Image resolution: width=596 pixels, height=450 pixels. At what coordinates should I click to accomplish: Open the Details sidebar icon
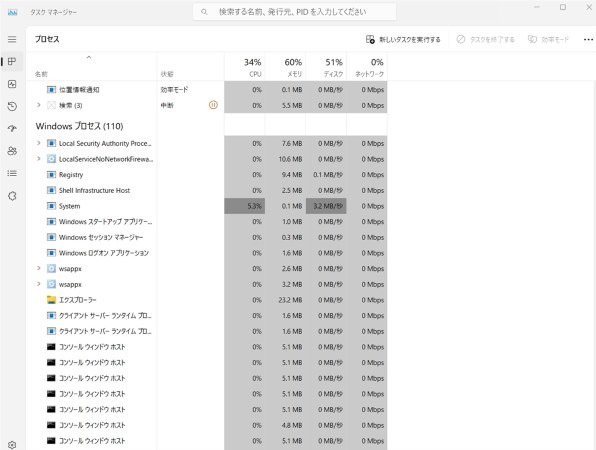[x=12, y=173]
